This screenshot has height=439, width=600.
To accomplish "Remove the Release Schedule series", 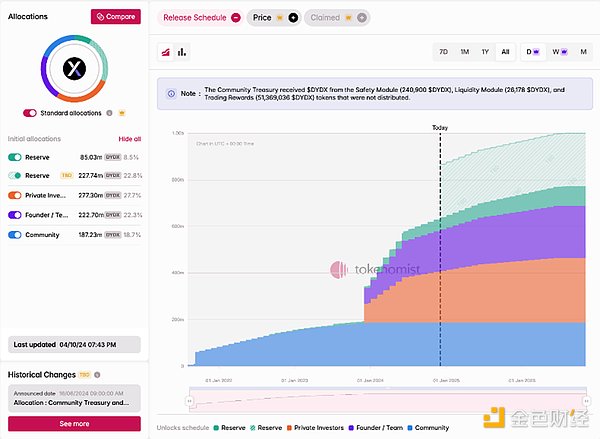I will click(x=236, y=18).
